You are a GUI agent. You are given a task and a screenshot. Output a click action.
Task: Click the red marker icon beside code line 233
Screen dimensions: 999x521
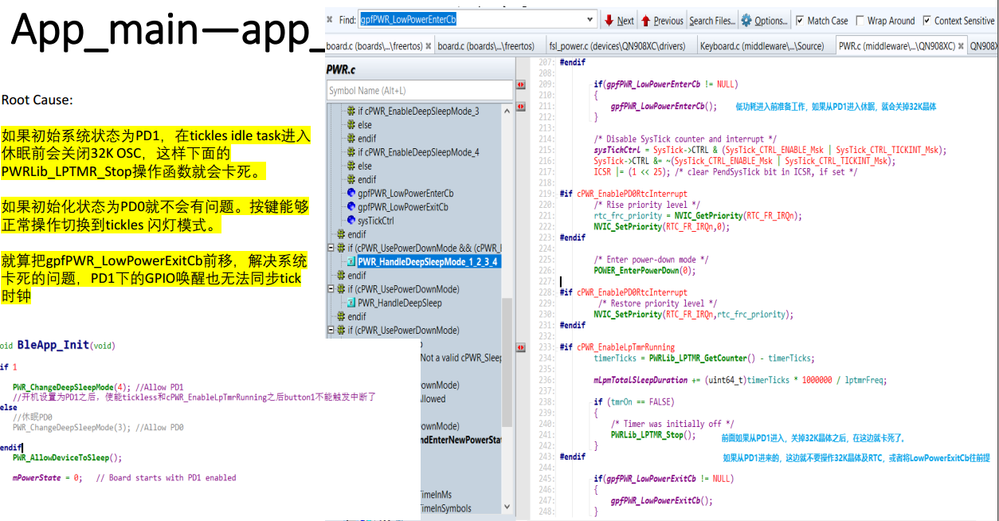tap(521, 348)
